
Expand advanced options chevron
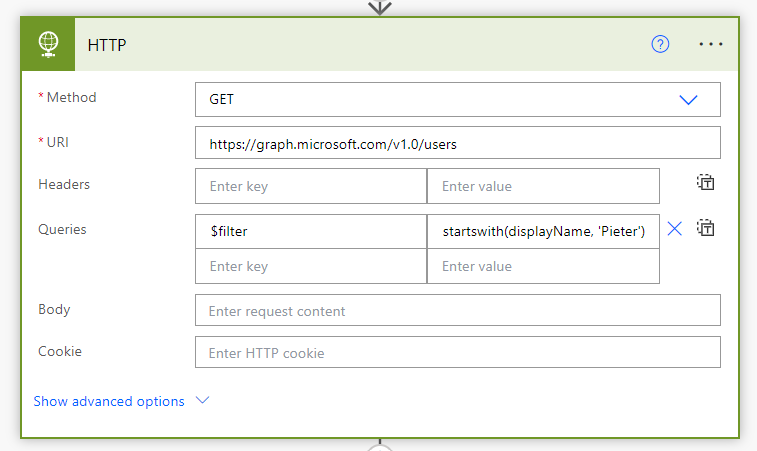coord(202,400)
